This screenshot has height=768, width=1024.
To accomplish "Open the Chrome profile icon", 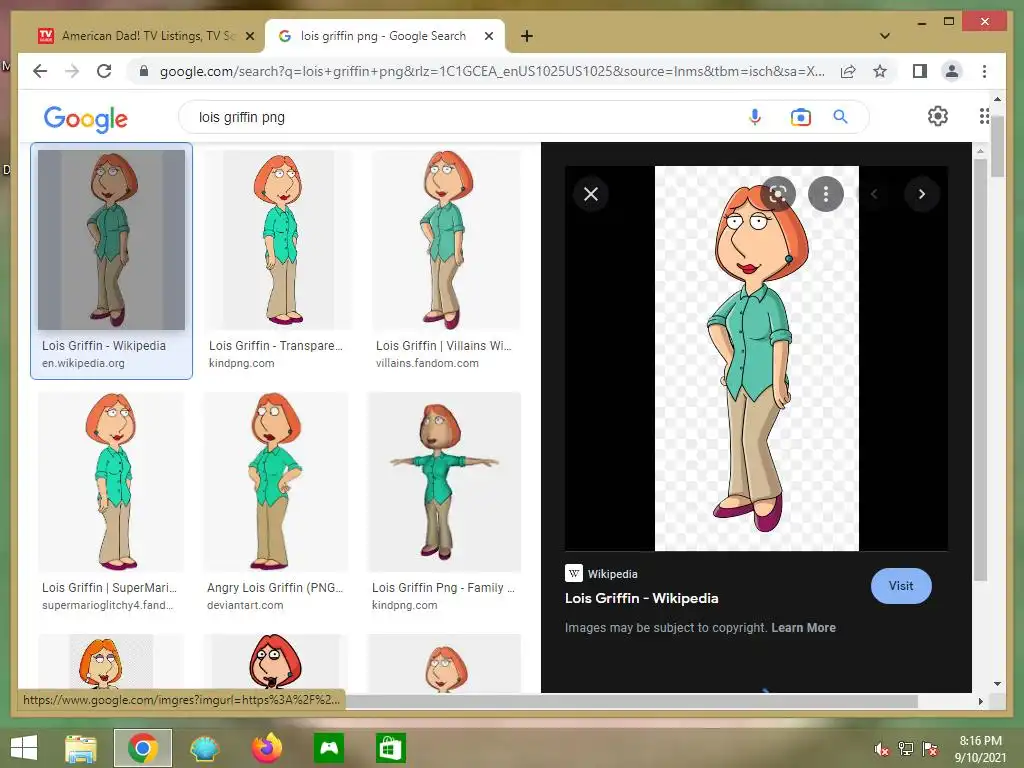I will [x=952, y=71].
